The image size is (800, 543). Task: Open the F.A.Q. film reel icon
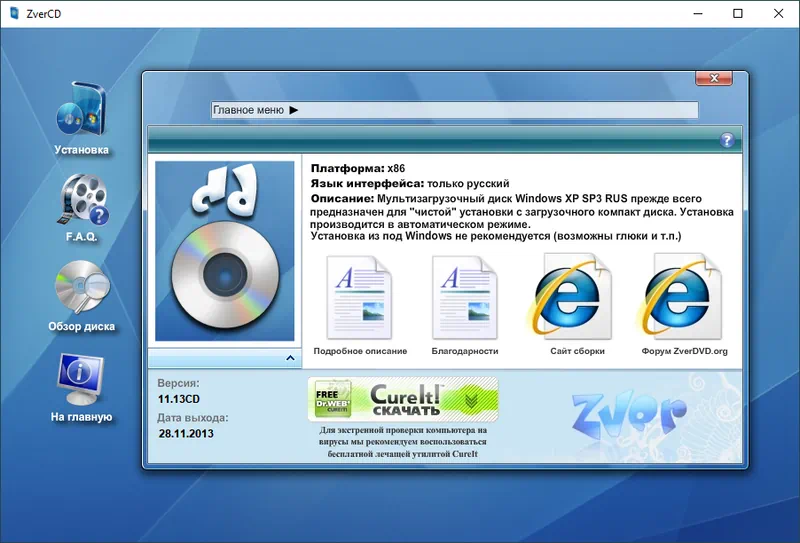pyautogui.click(x=84, y=200)
